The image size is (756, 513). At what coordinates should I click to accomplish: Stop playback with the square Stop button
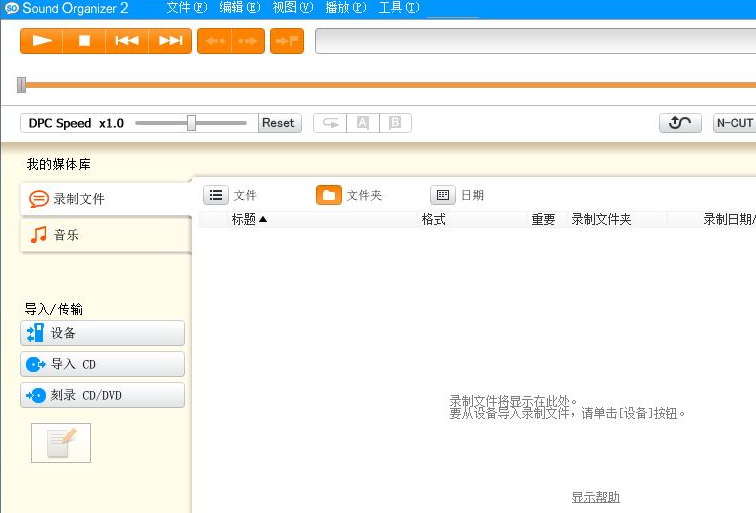point(84,40)
